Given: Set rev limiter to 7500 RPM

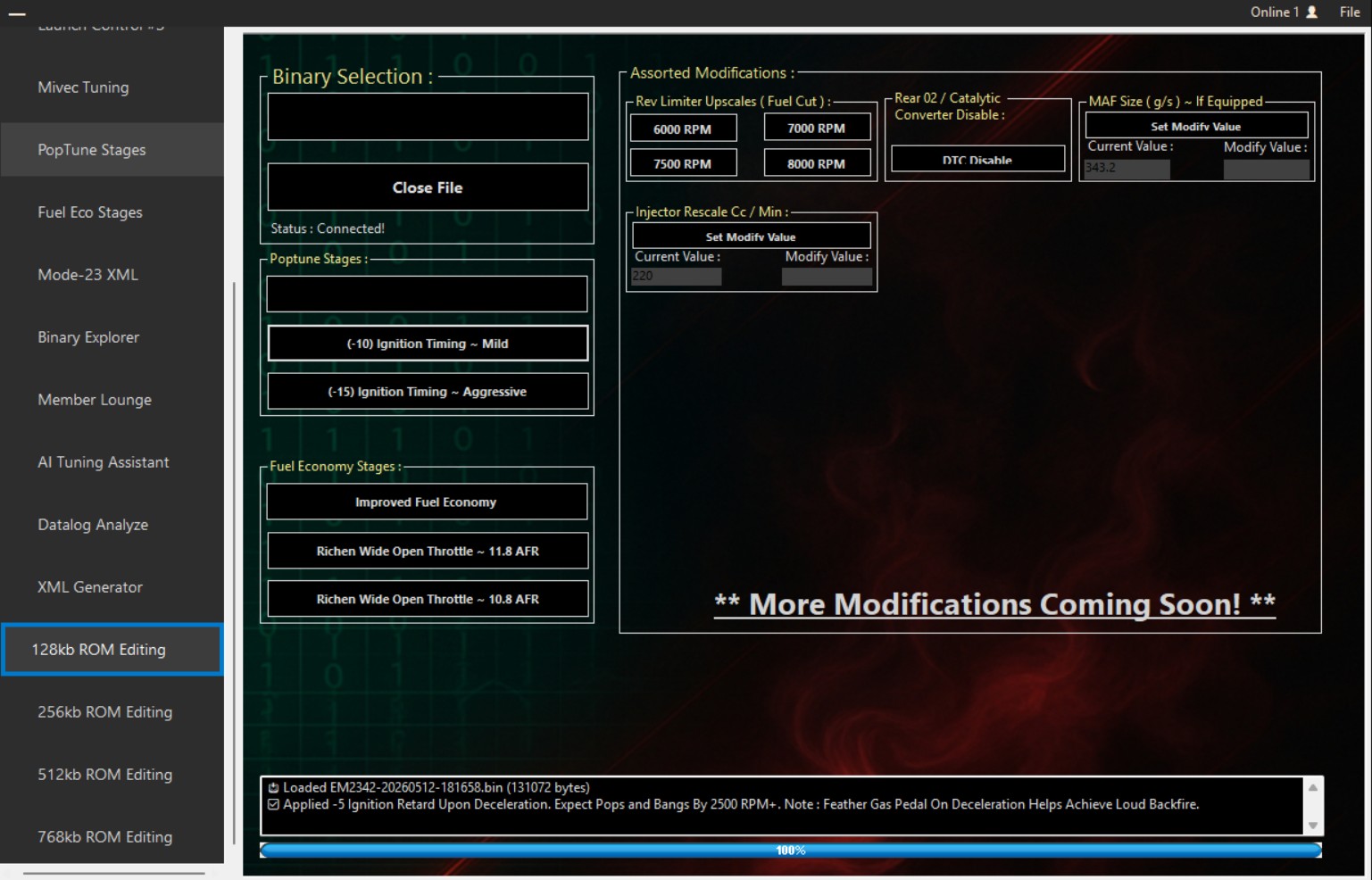Looking at the screenshot, I should pos(683,163).
